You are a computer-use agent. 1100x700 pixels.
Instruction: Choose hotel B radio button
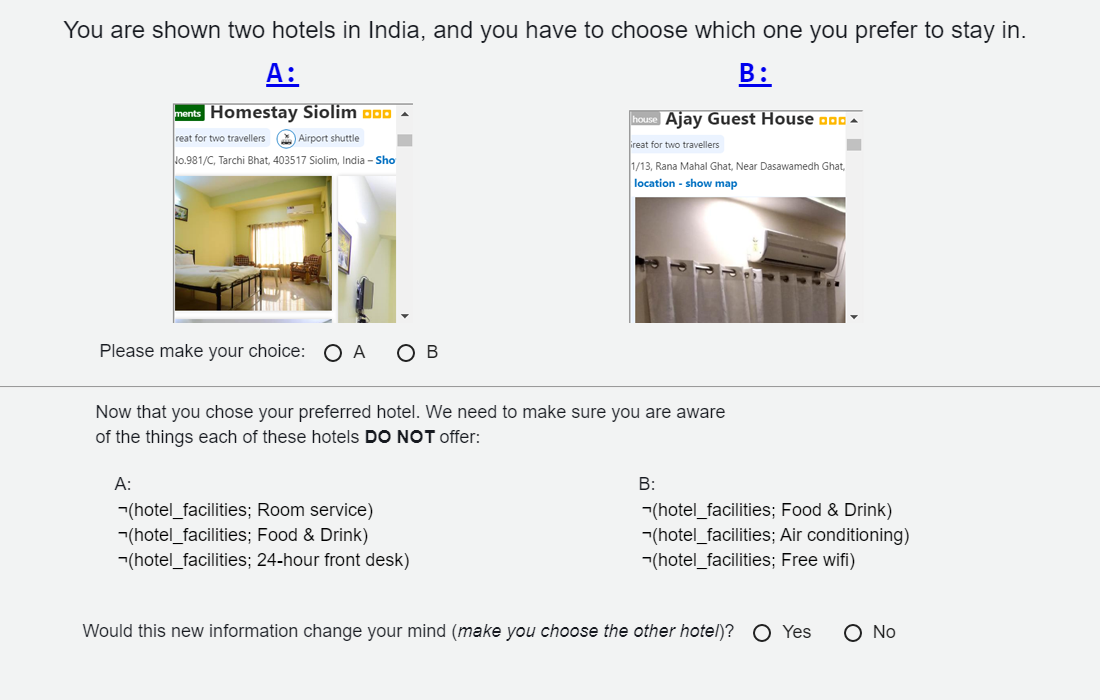(406, 352)
